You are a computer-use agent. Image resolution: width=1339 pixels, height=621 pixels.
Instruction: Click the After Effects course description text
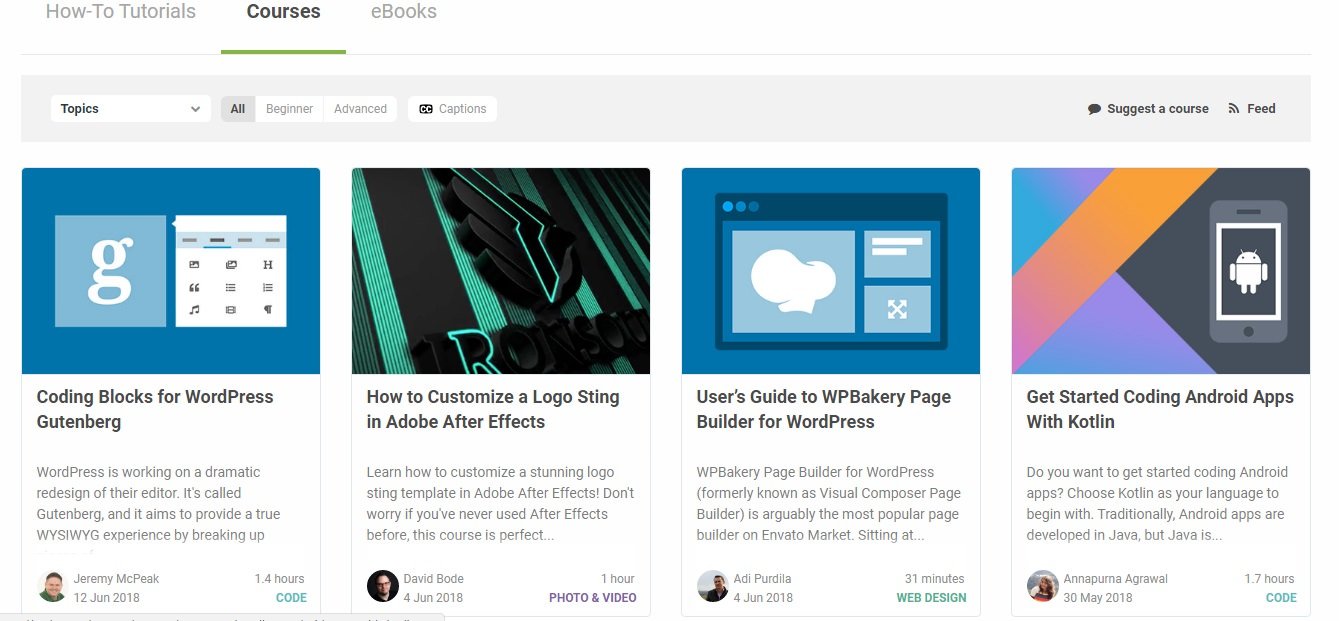pos(500,503)
